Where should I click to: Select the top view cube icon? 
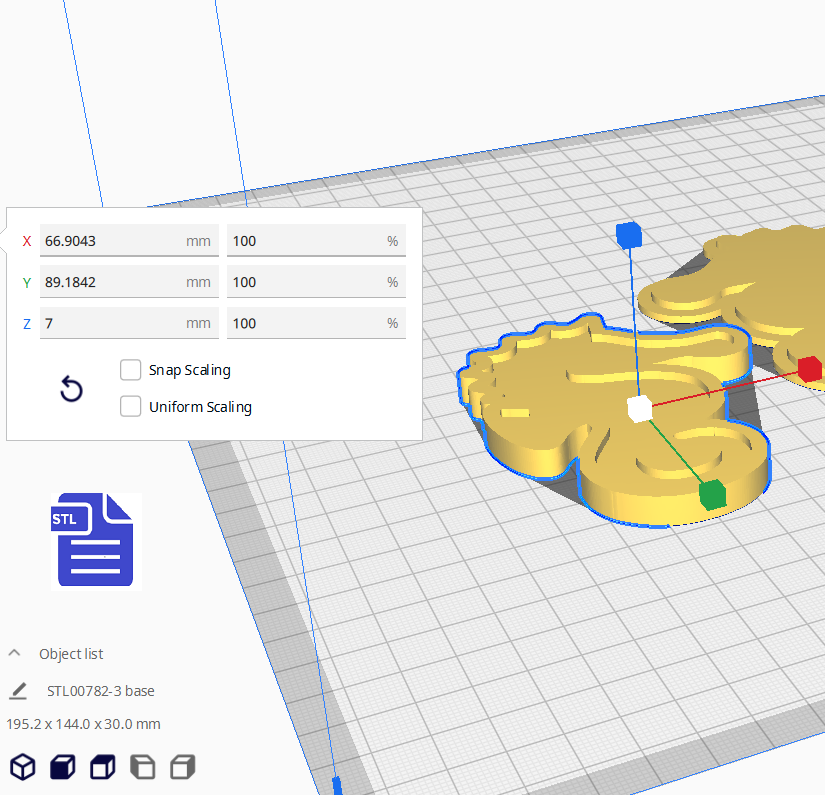click(x=102, y=767)
